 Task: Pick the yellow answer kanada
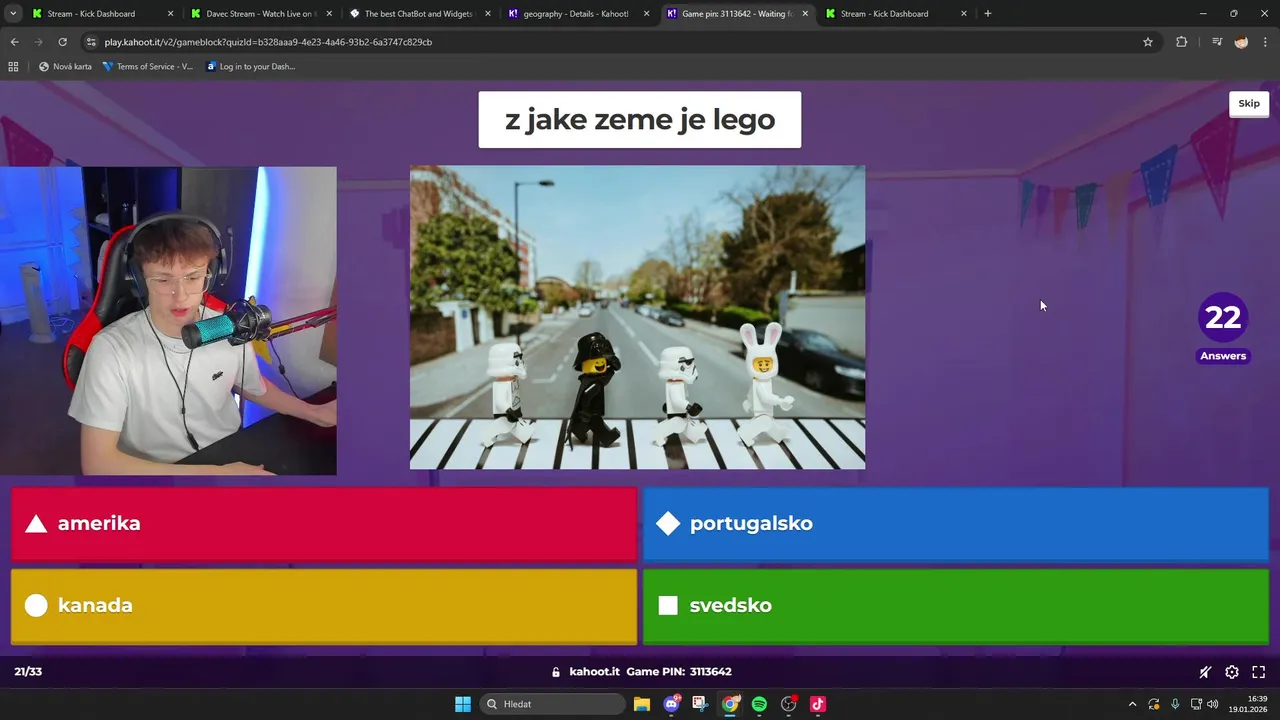click(324, 606)
